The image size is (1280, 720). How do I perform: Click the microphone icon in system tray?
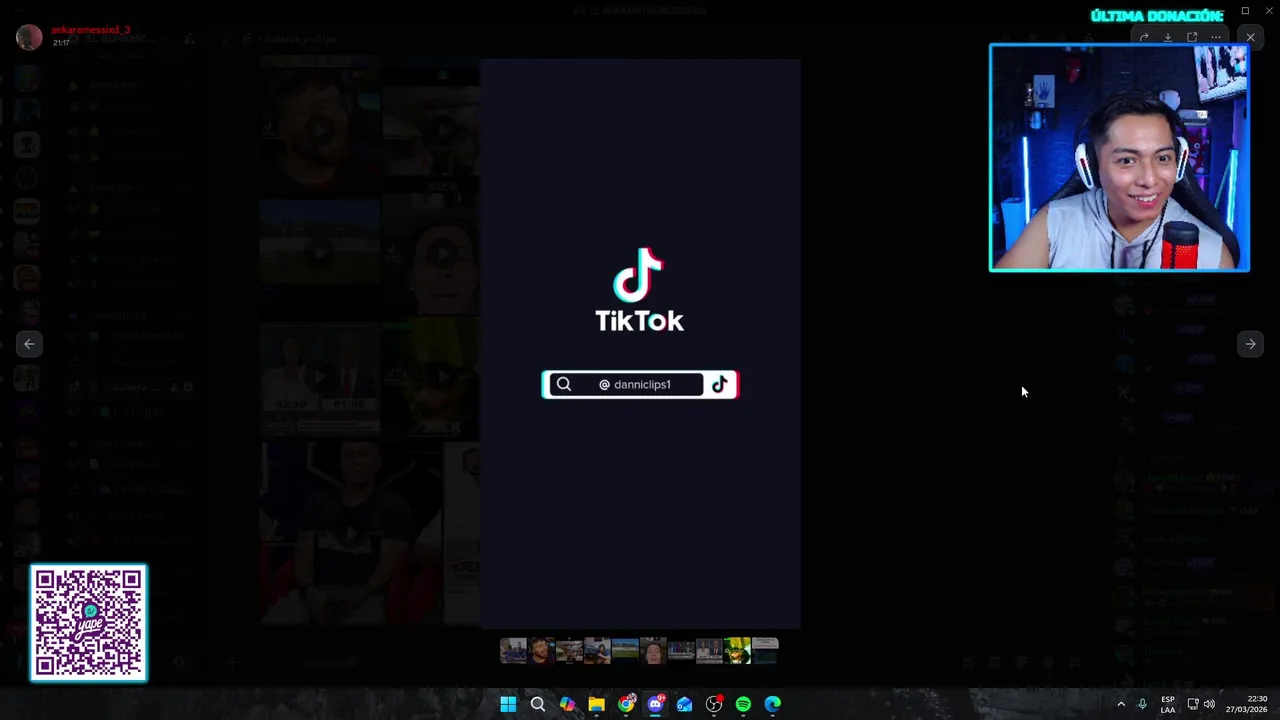tap(1142, 704)
